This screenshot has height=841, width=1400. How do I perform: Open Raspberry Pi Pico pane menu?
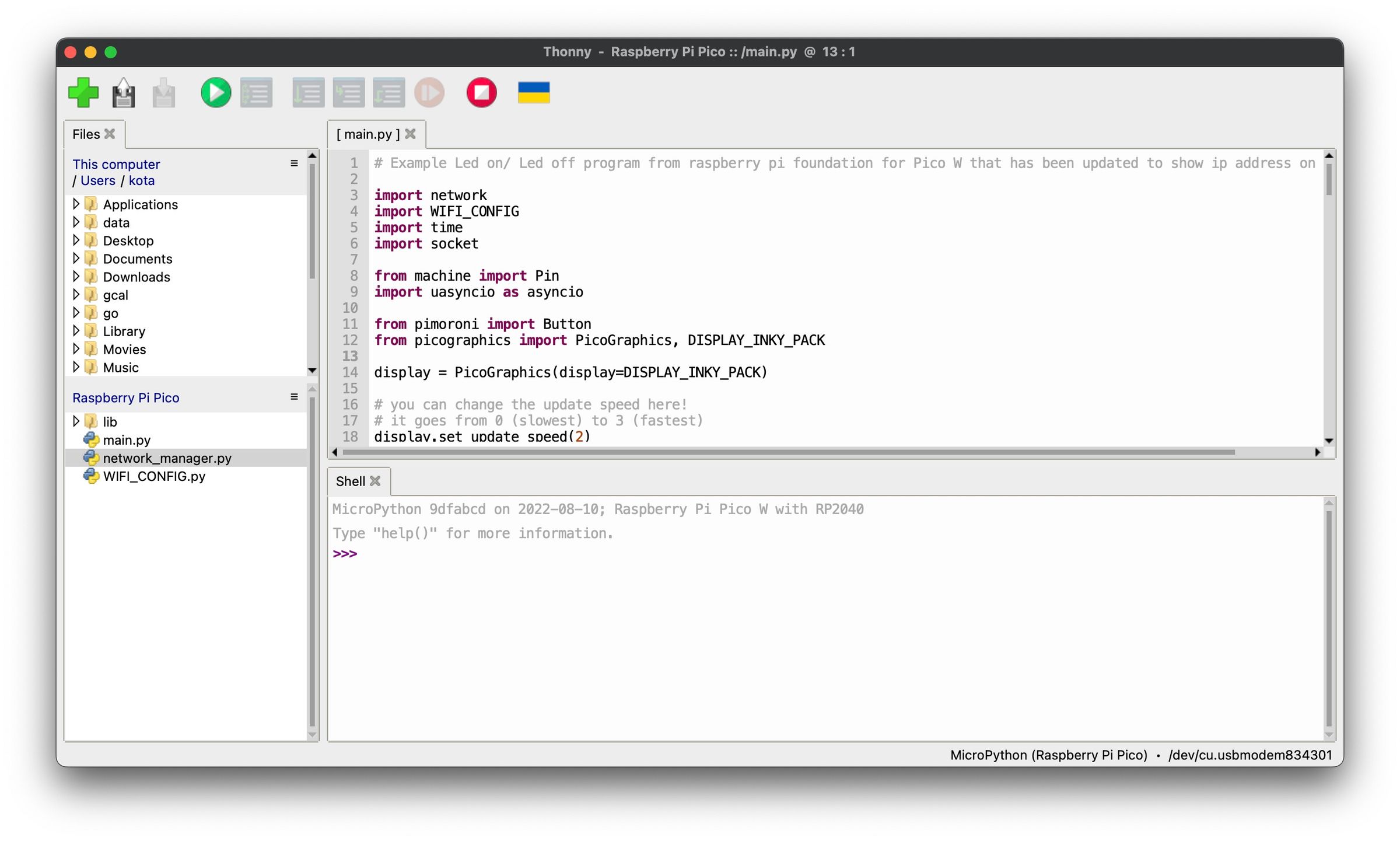pos(294,397)
